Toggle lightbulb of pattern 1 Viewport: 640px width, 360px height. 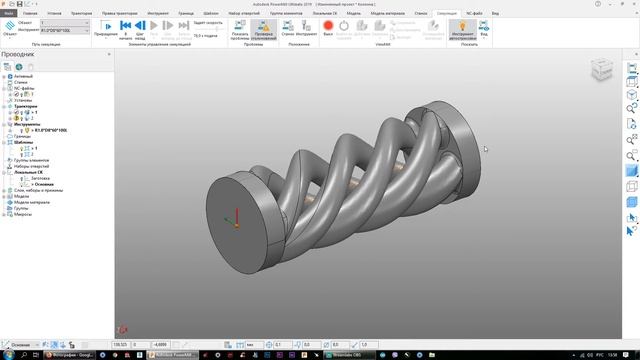click(22, 149)
